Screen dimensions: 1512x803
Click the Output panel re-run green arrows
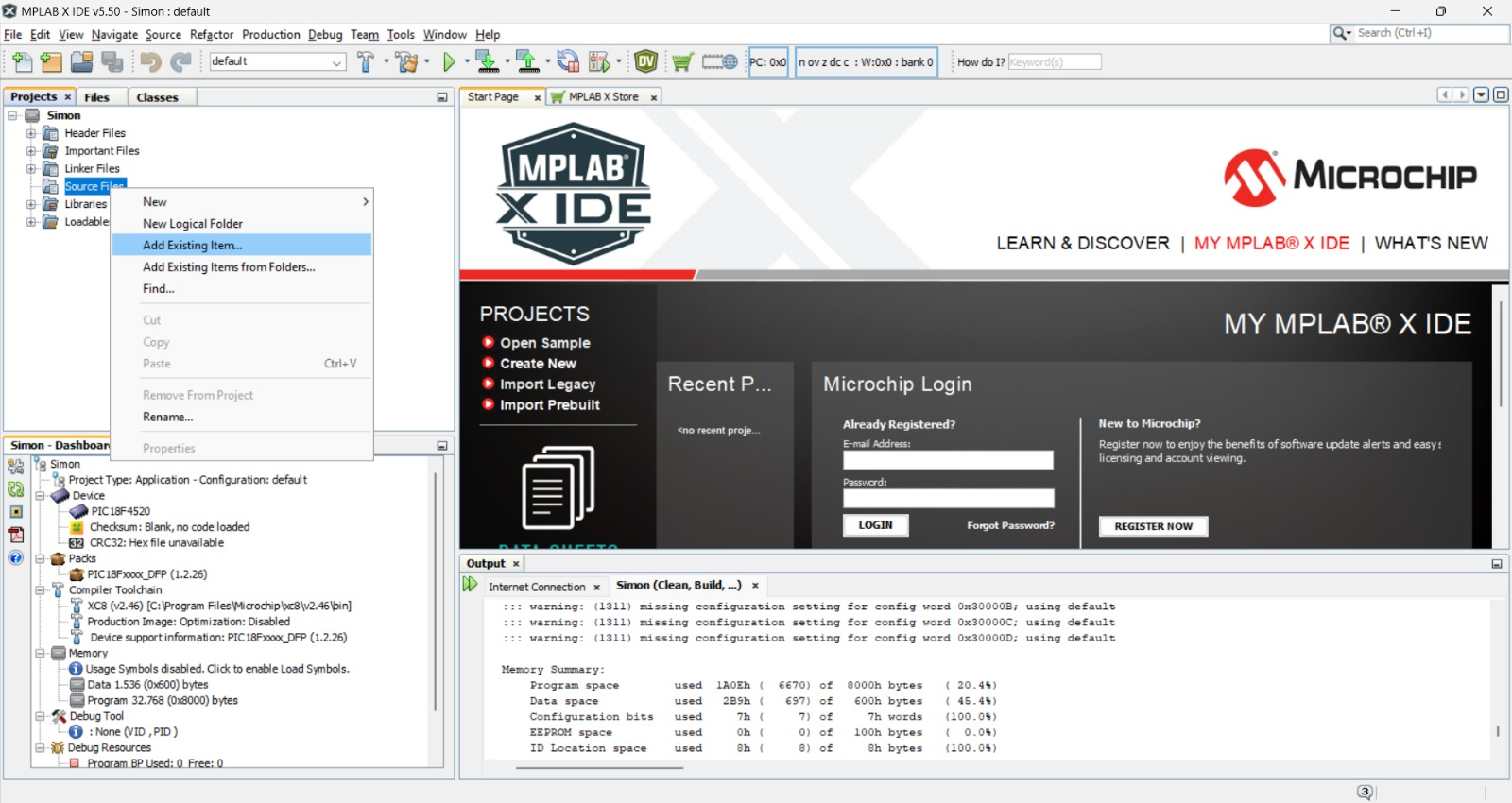[470, 585]
